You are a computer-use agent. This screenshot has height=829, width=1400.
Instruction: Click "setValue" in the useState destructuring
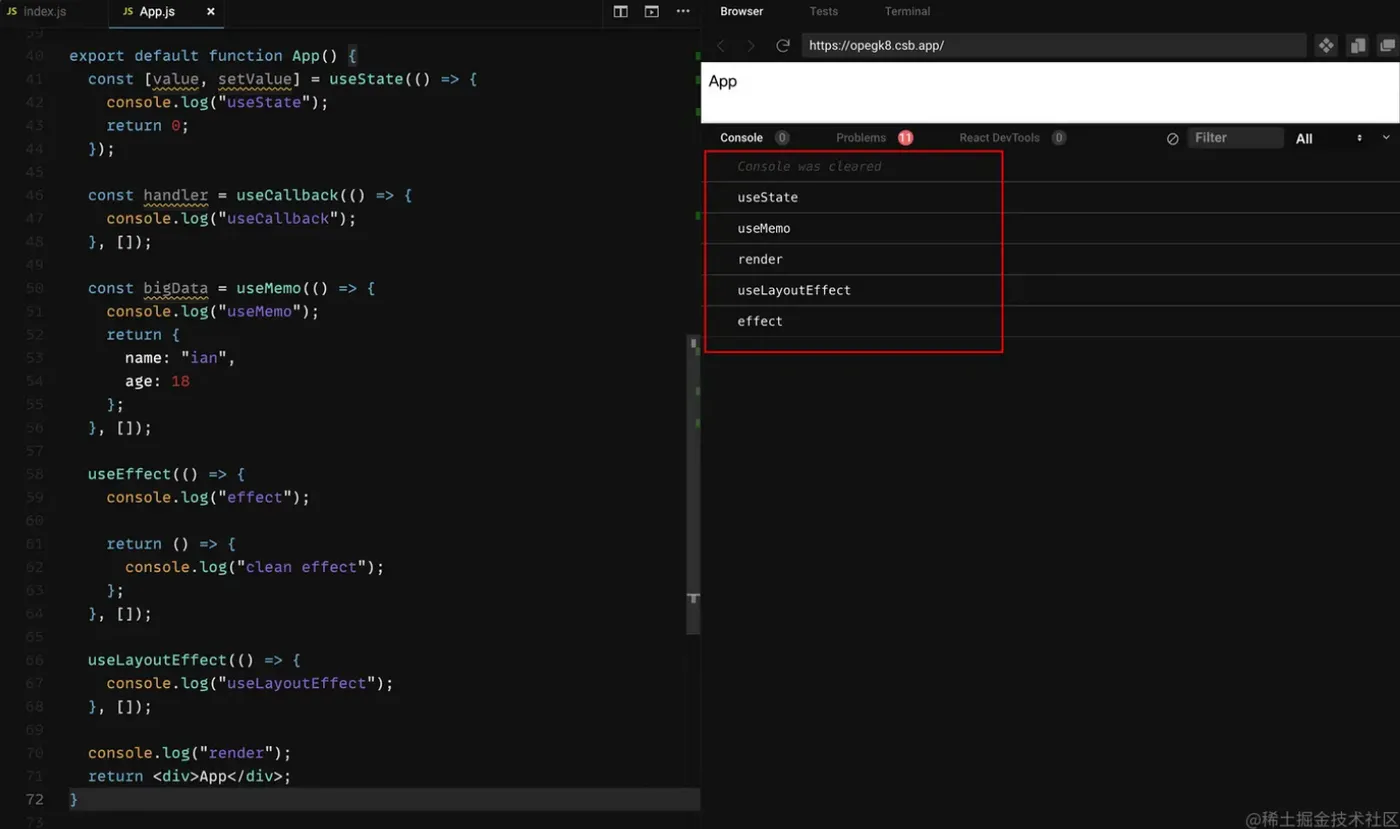pyautogui.click(x=255, y=79)
